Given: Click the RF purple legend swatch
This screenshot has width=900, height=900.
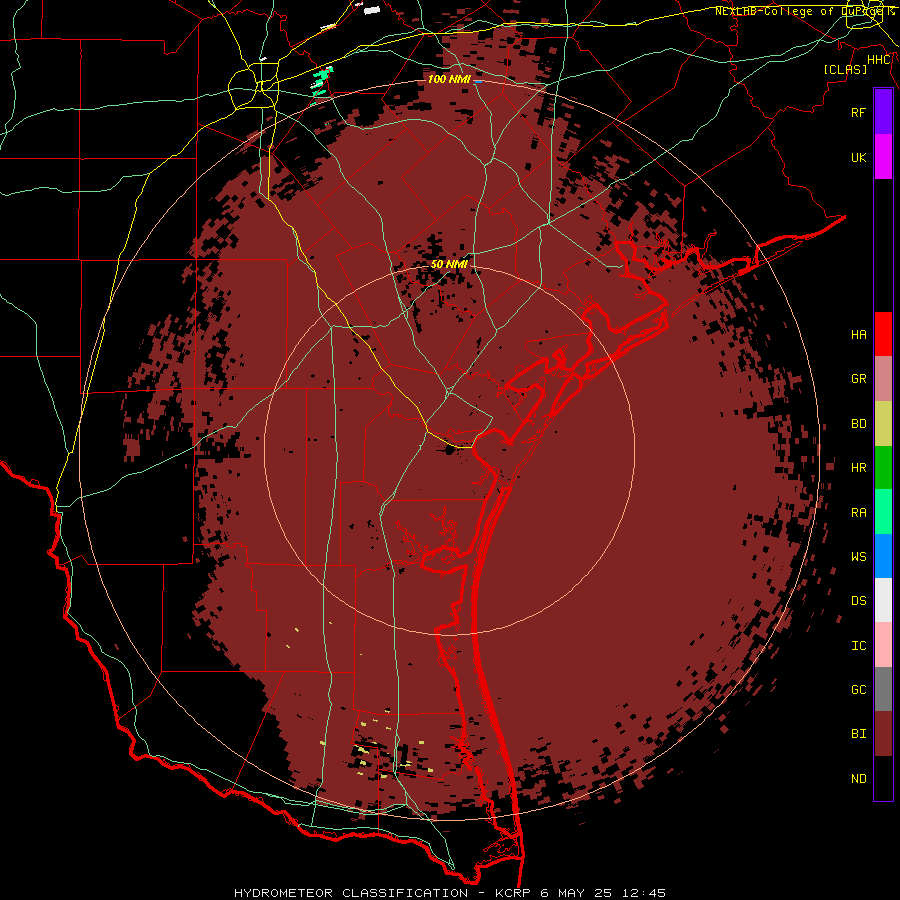Looking at the screenshot, I should [883, 112].
